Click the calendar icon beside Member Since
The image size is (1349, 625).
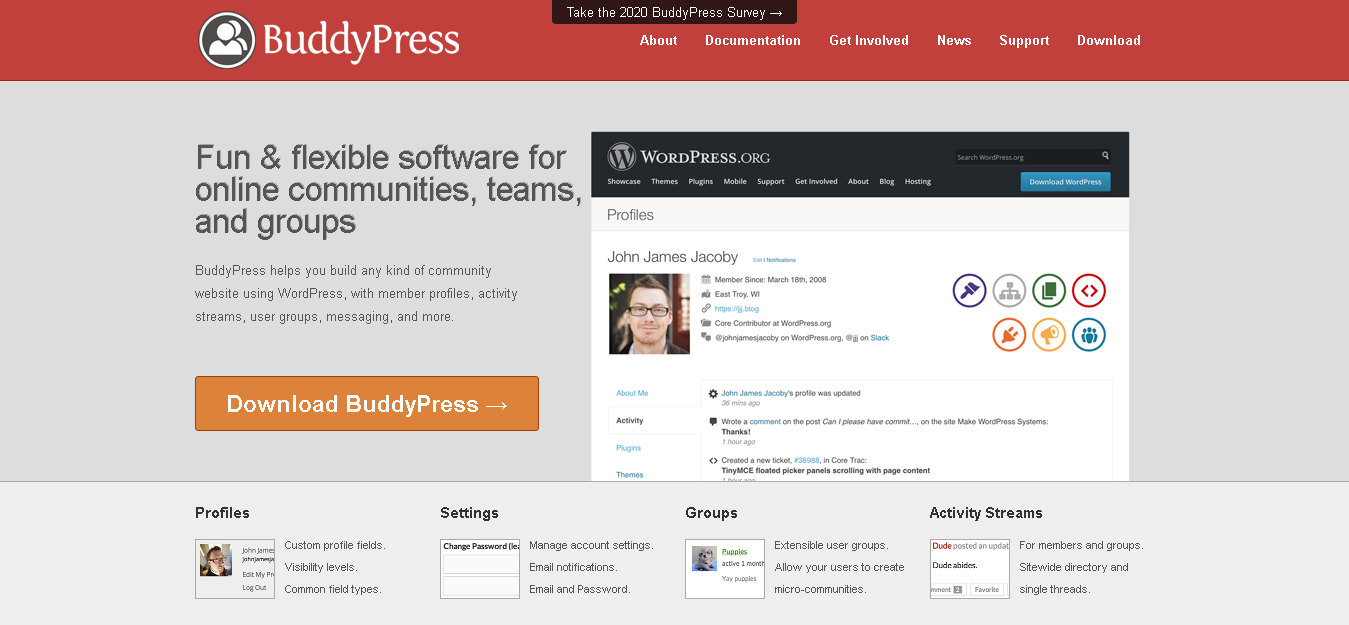706,280
